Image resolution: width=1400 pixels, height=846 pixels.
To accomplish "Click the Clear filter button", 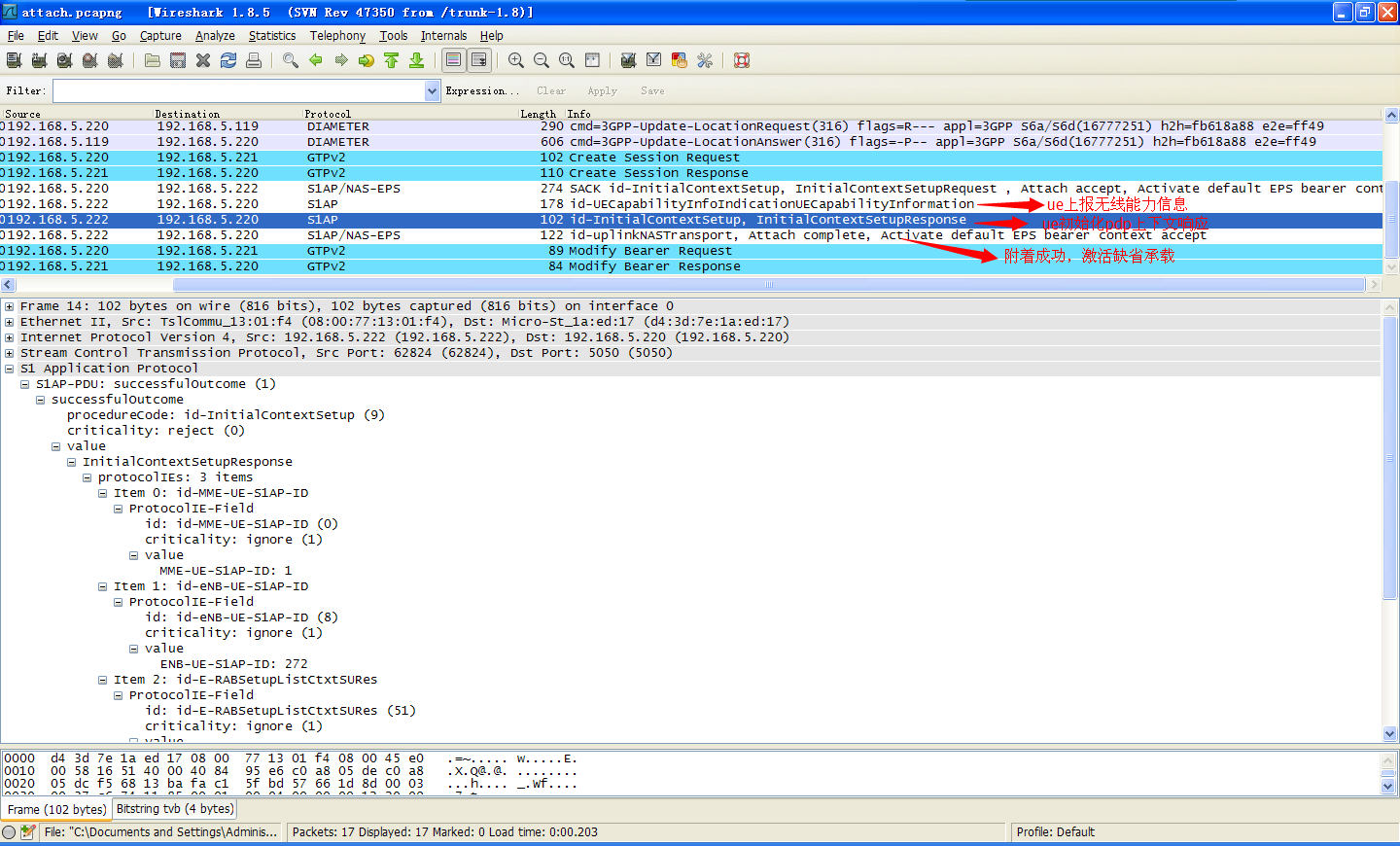I will click(551, 90).
